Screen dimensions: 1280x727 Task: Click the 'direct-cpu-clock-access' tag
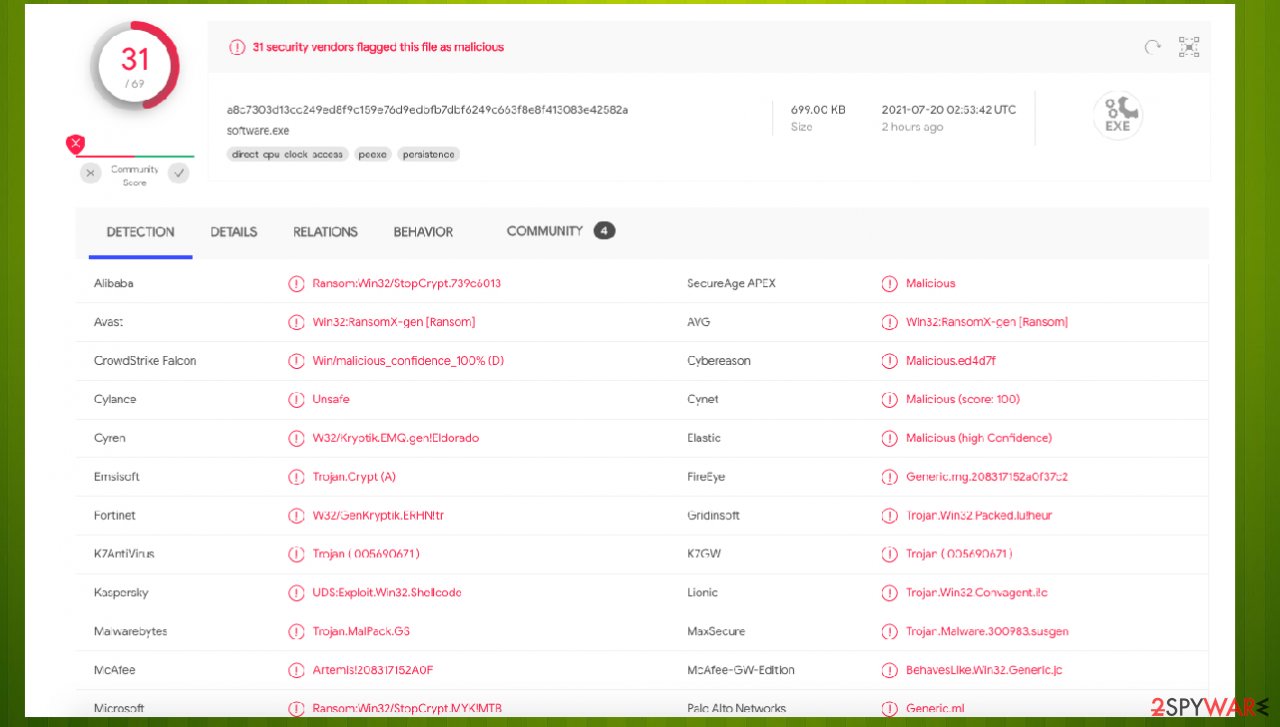(x=288, y=155)
